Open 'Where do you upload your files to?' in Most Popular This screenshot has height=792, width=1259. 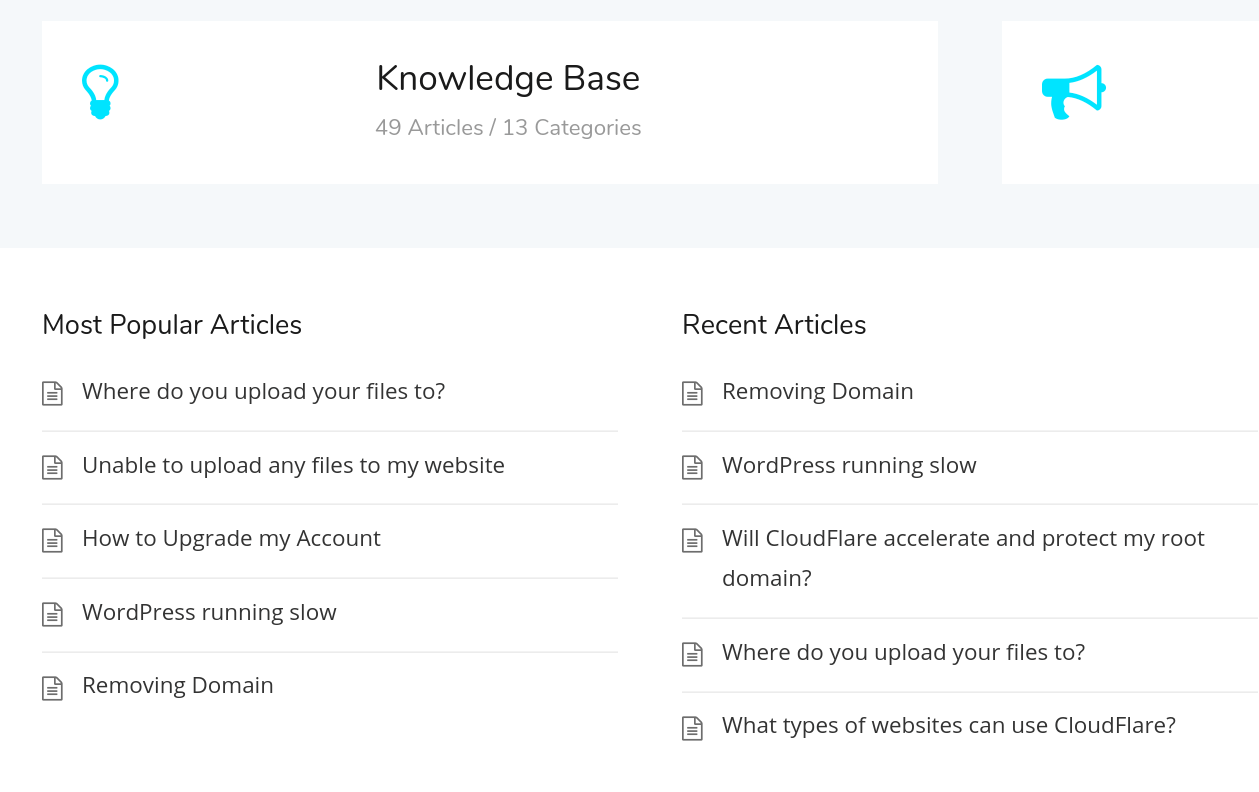click(x=264, y=391)
